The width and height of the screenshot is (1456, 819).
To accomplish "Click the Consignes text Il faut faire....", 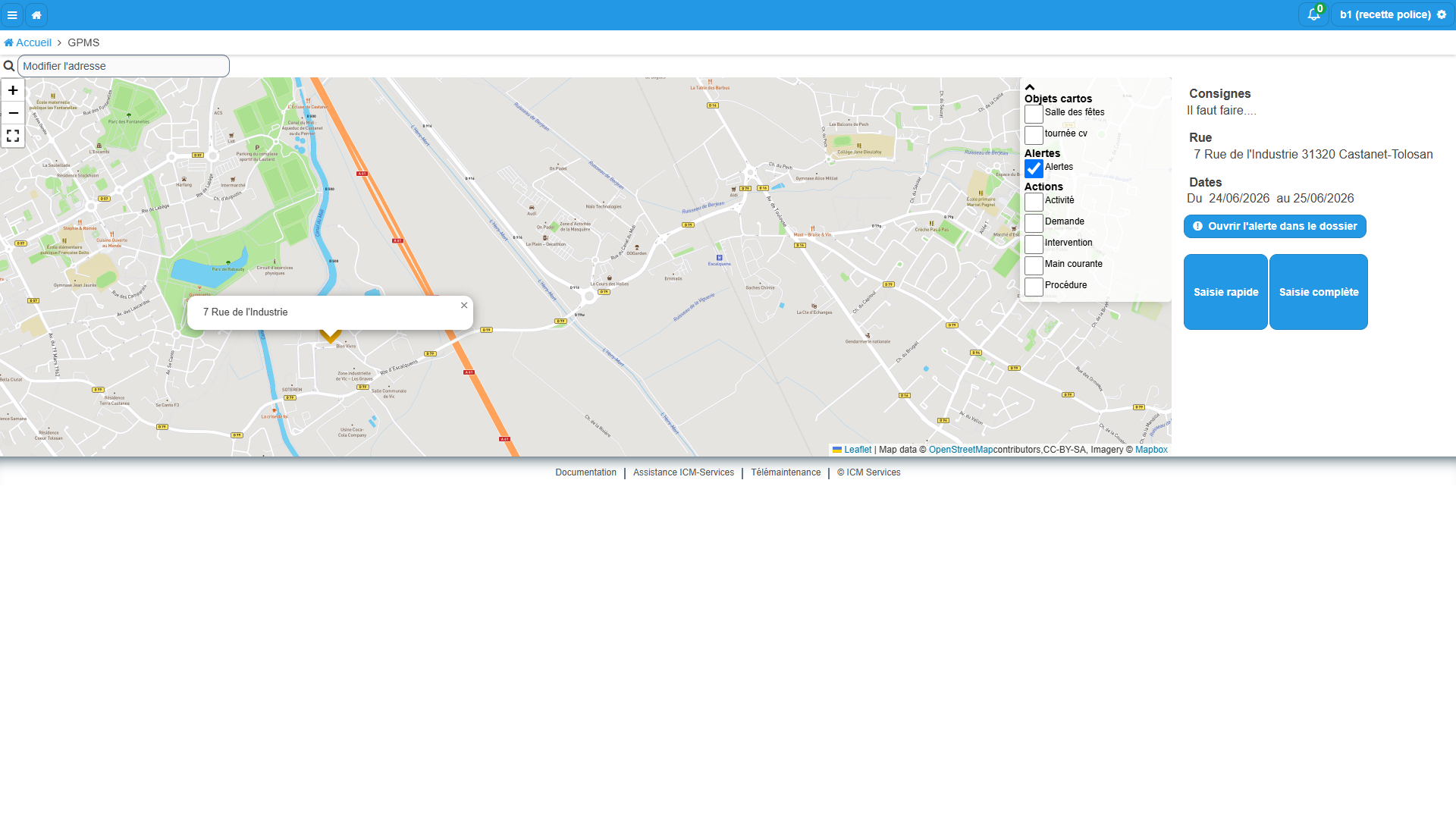I will [1221, 111].
